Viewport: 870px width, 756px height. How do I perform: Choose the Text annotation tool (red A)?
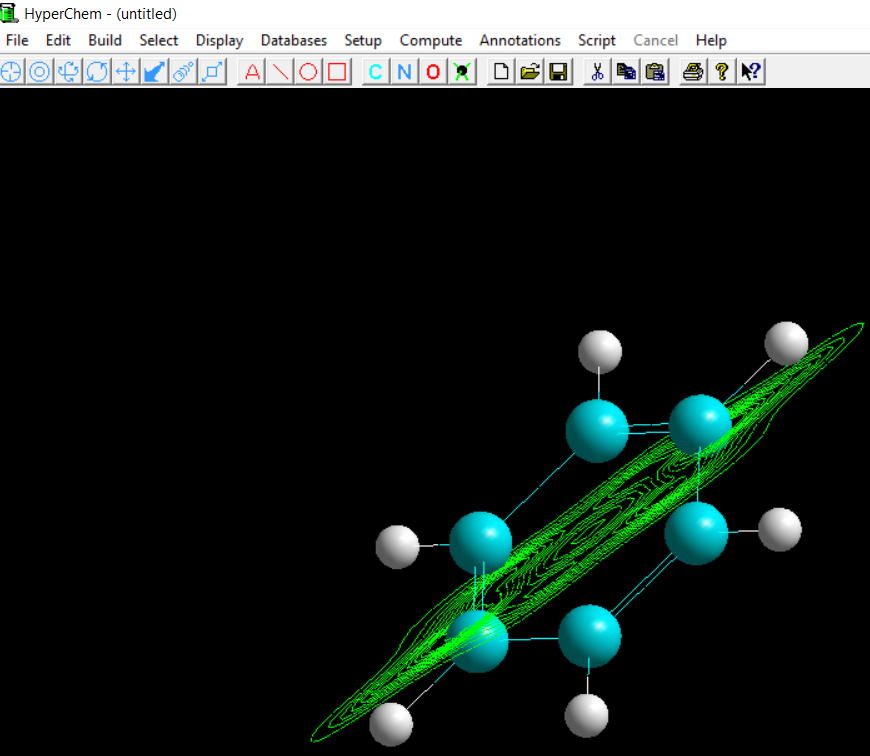[252, 72]
